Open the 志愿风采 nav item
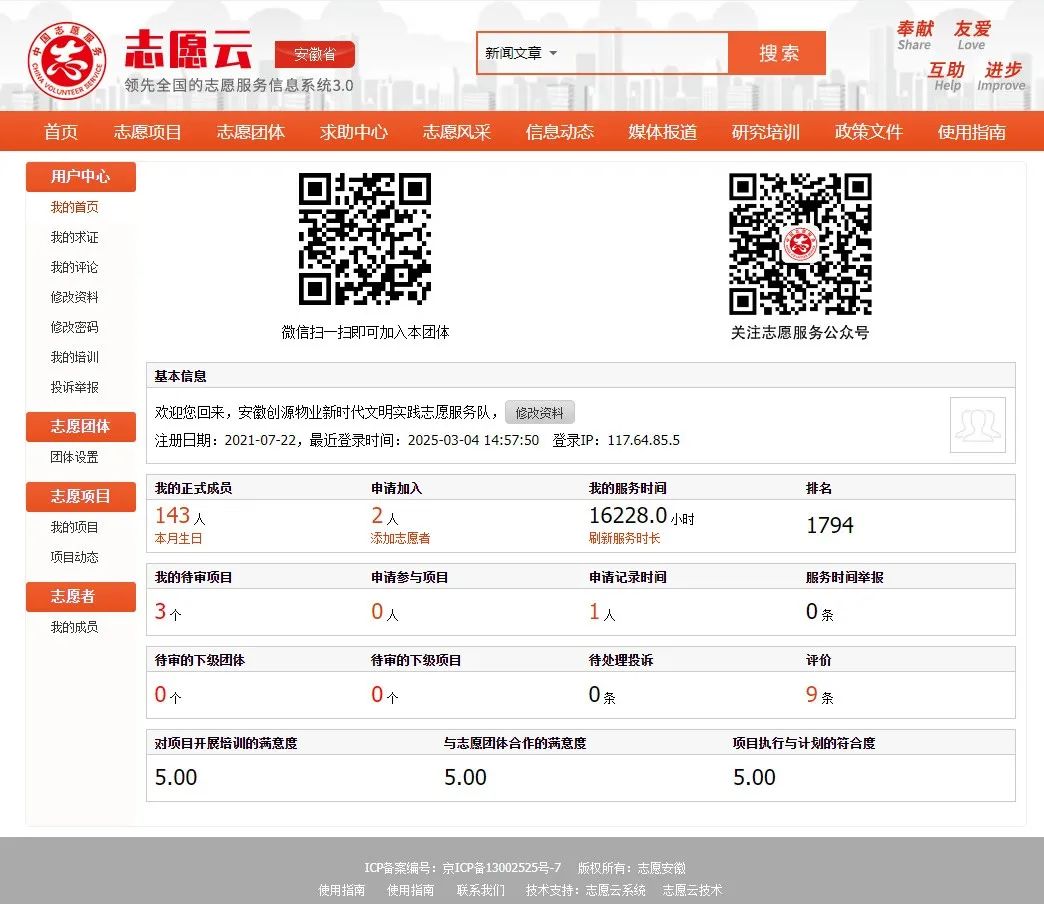This screenshot has height=904, width=1044. coord(457,132)
